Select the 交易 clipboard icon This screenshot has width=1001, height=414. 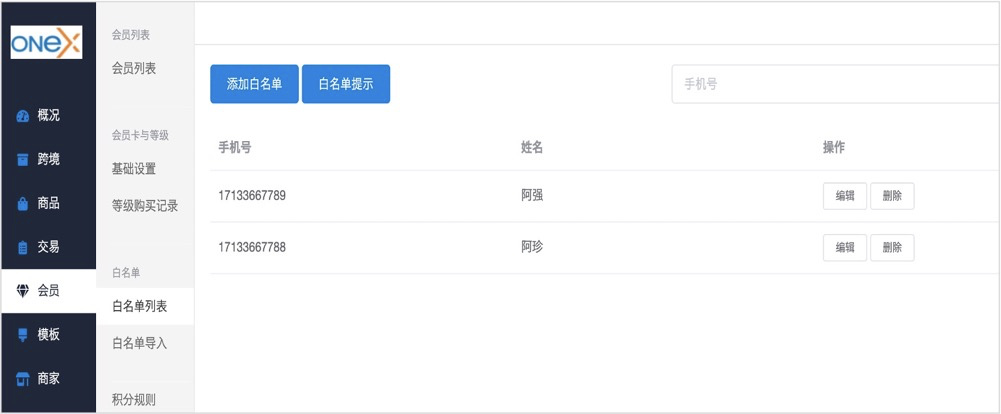pyautogui.click(x=22, y=248)
